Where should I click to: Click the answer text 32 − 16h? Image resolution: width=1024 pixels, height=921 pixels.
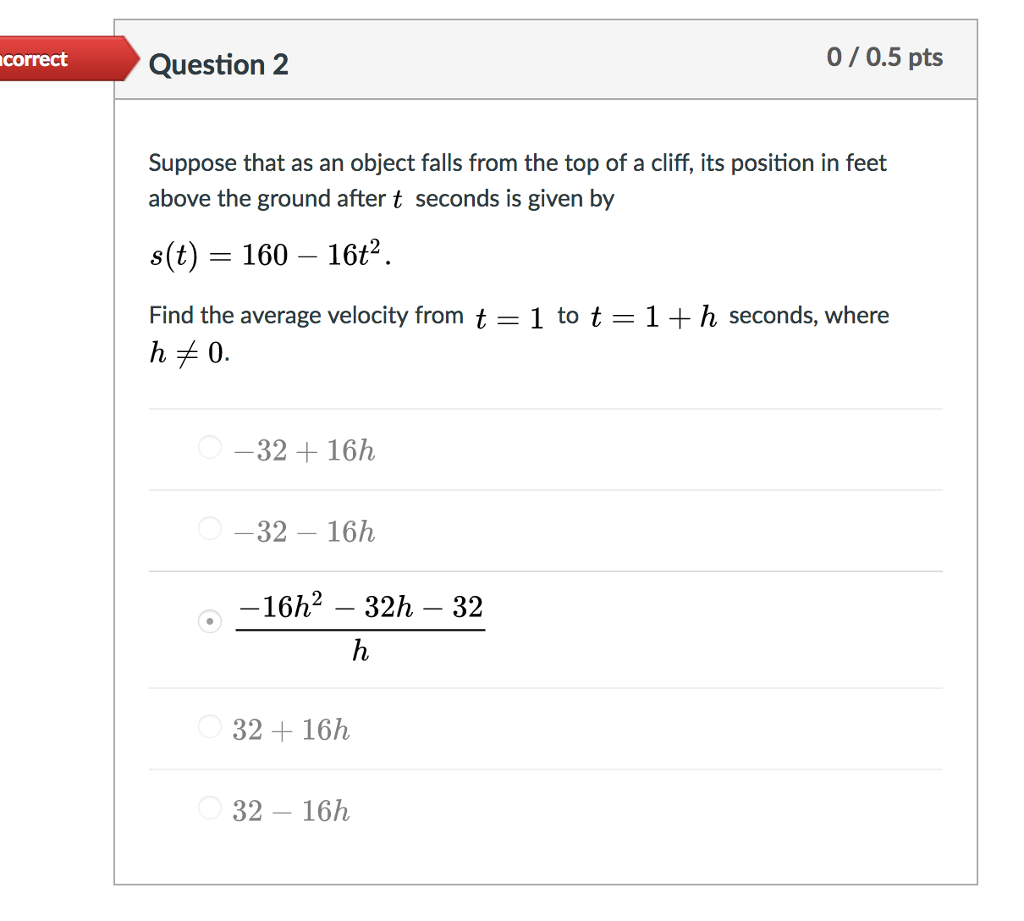(x=291, y=811)
